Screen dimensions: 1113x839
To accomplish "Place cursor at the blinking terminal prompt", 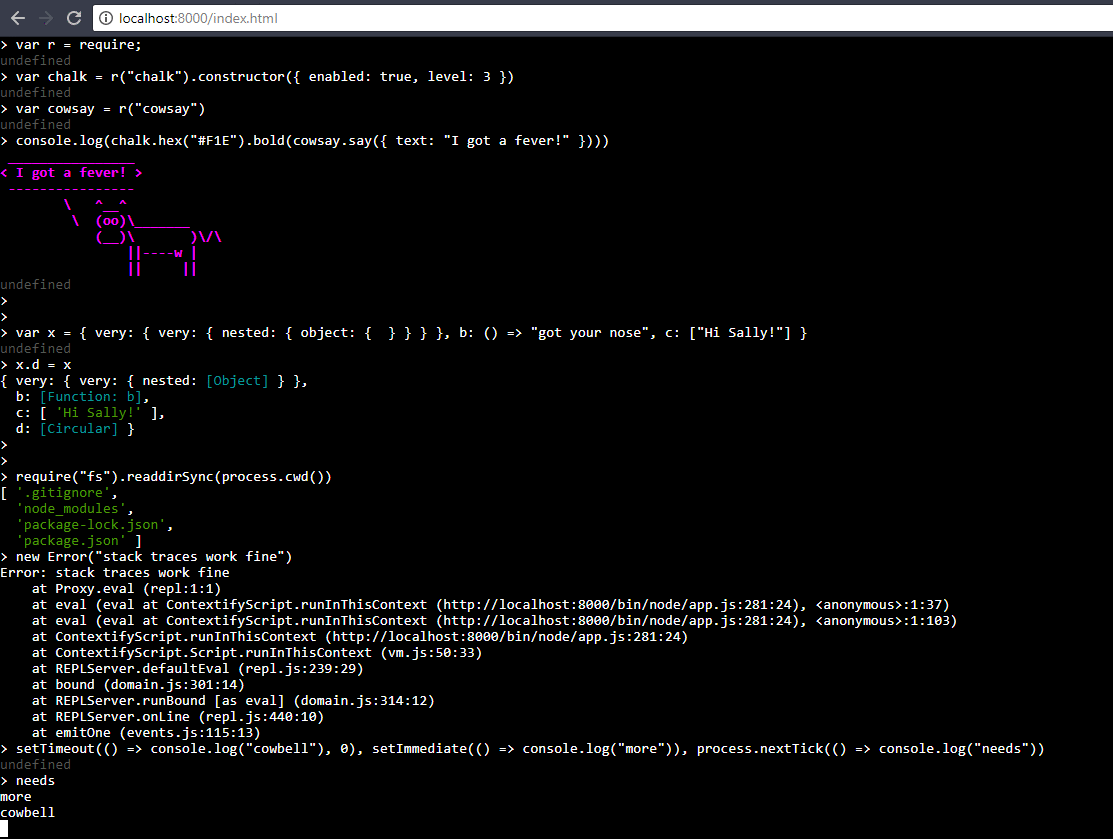I will point(8,830).
